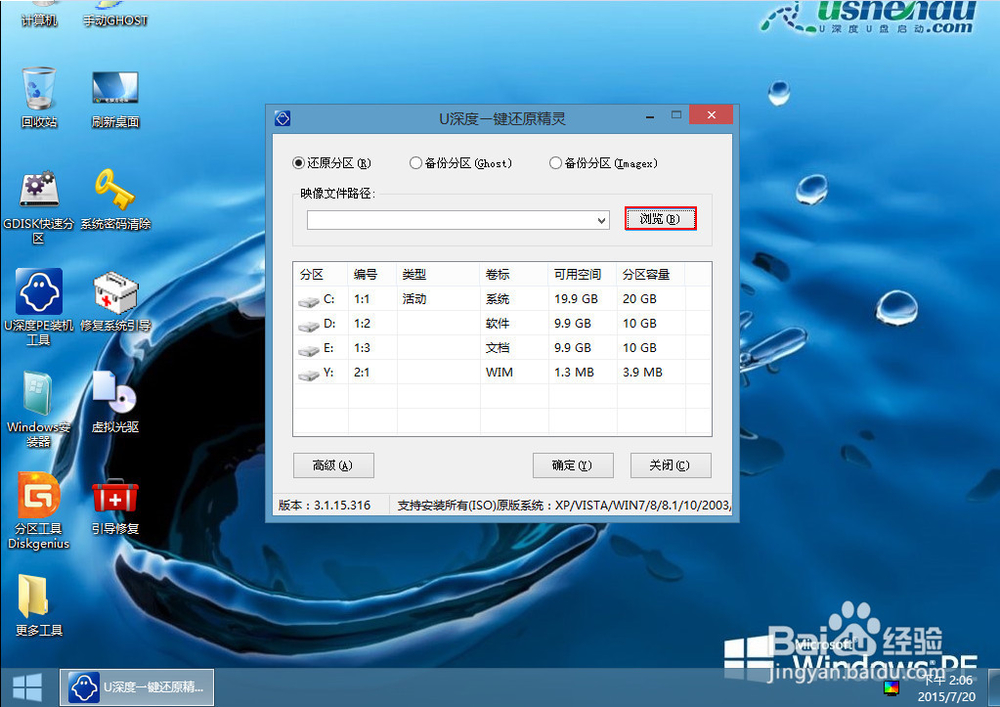Open the Windows Start menu
The image size is (1000, 707).
tap(26, 687)
